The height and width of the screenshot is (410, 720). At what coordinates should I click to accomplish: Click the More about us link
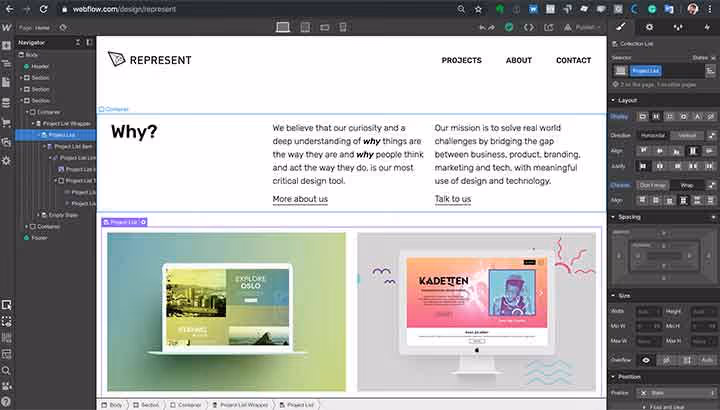(300, 199)
